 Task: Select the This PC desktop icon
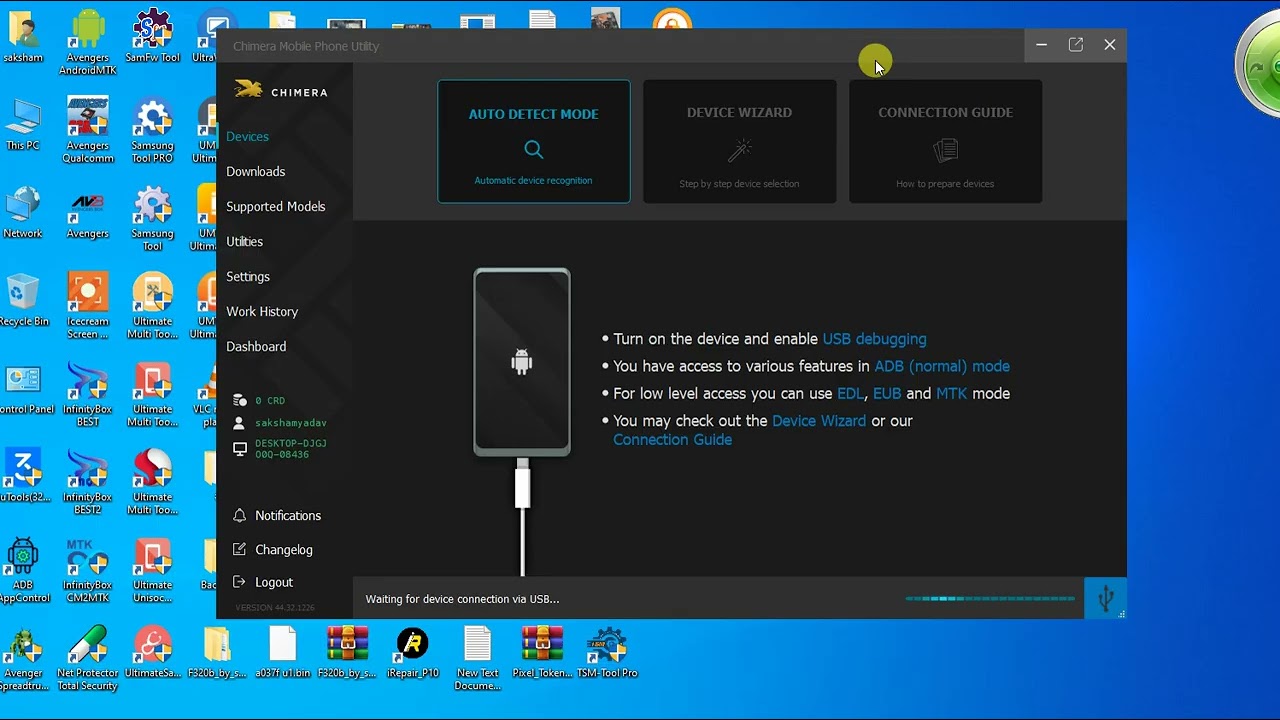pyautogui.click(x=22, y=125)
